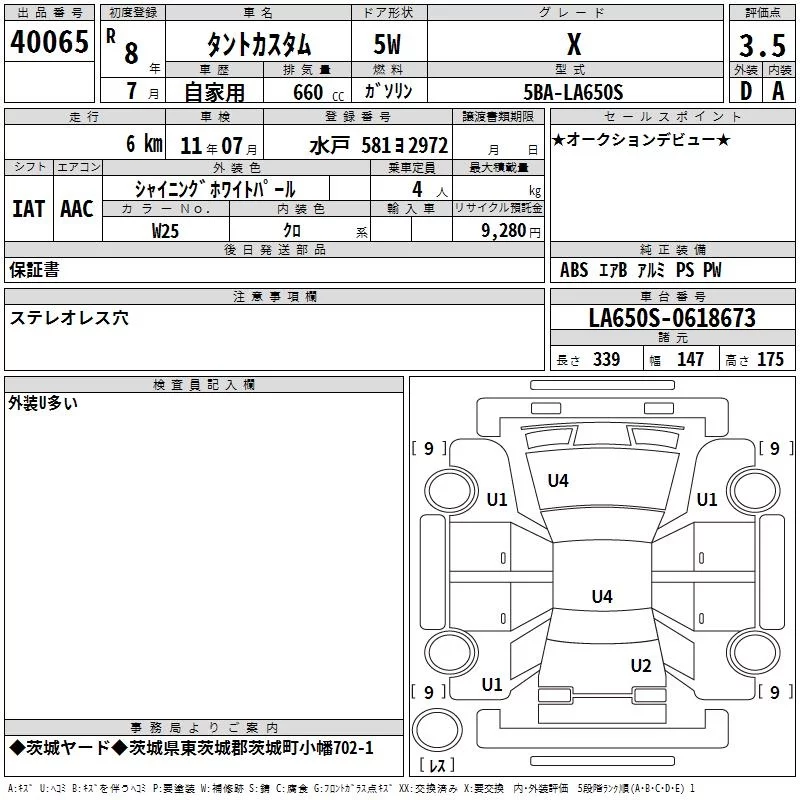This screenshot has height=800, width=800.
Task: Click the レス label under spare tire
Action: click(437, 765)
